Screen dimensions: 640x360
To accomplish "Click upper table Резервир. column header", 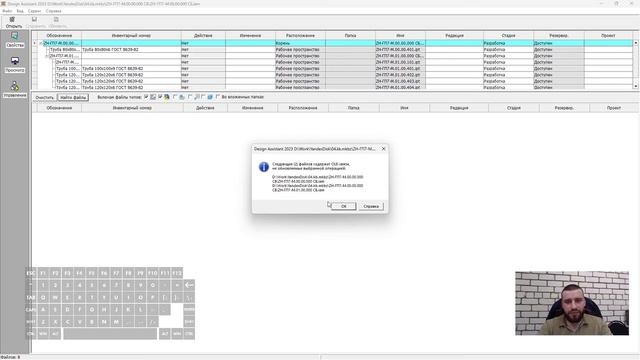I will click(558, 36).
